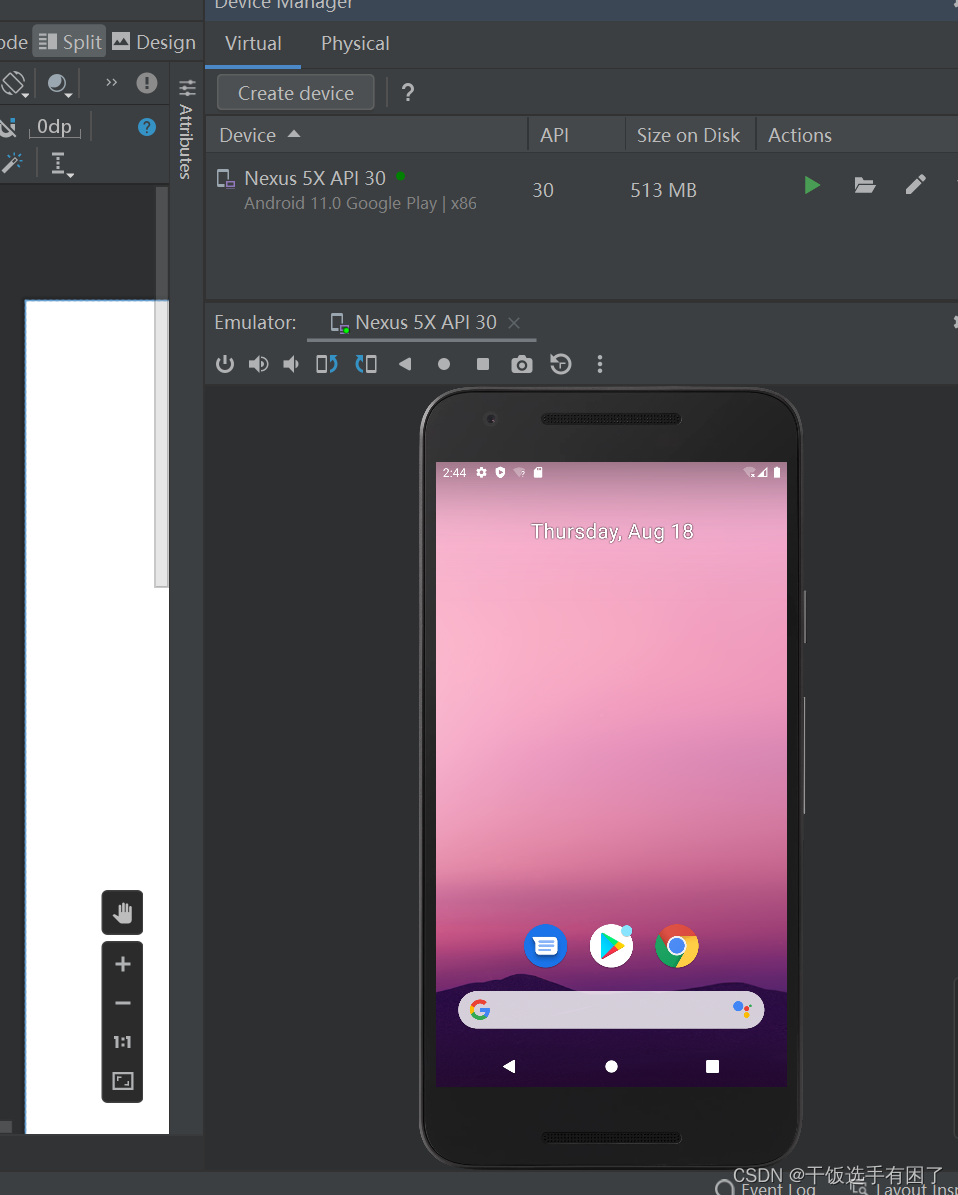Click the Create device button

pos(294,92)
